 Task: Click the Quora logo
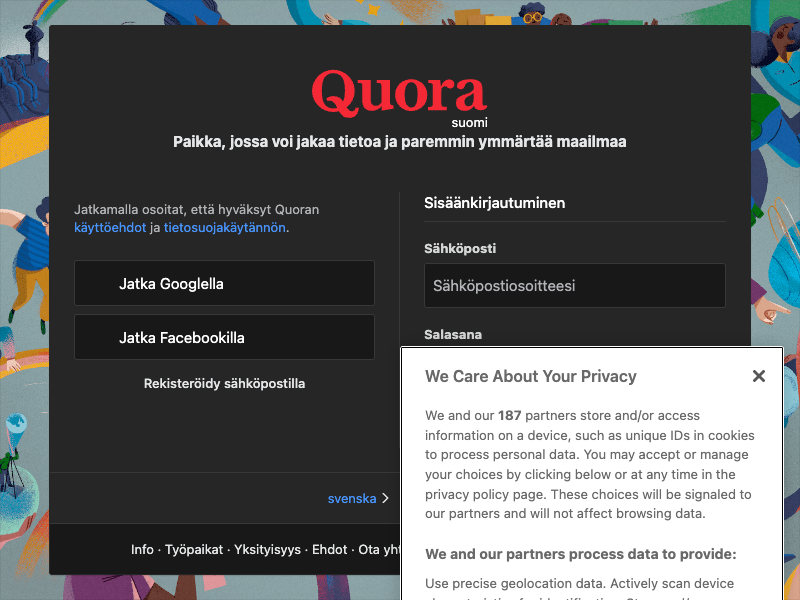click(399, 93)
